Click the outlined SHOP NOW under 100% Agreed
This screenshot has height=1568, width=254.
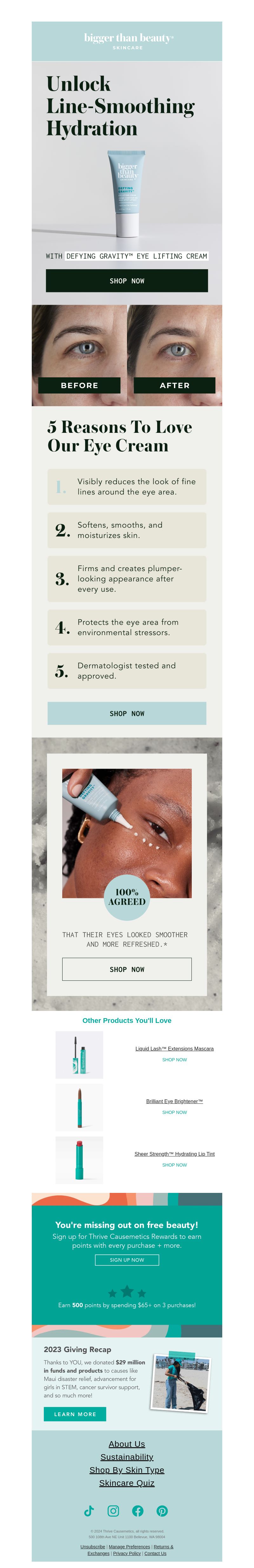point(127,969)
